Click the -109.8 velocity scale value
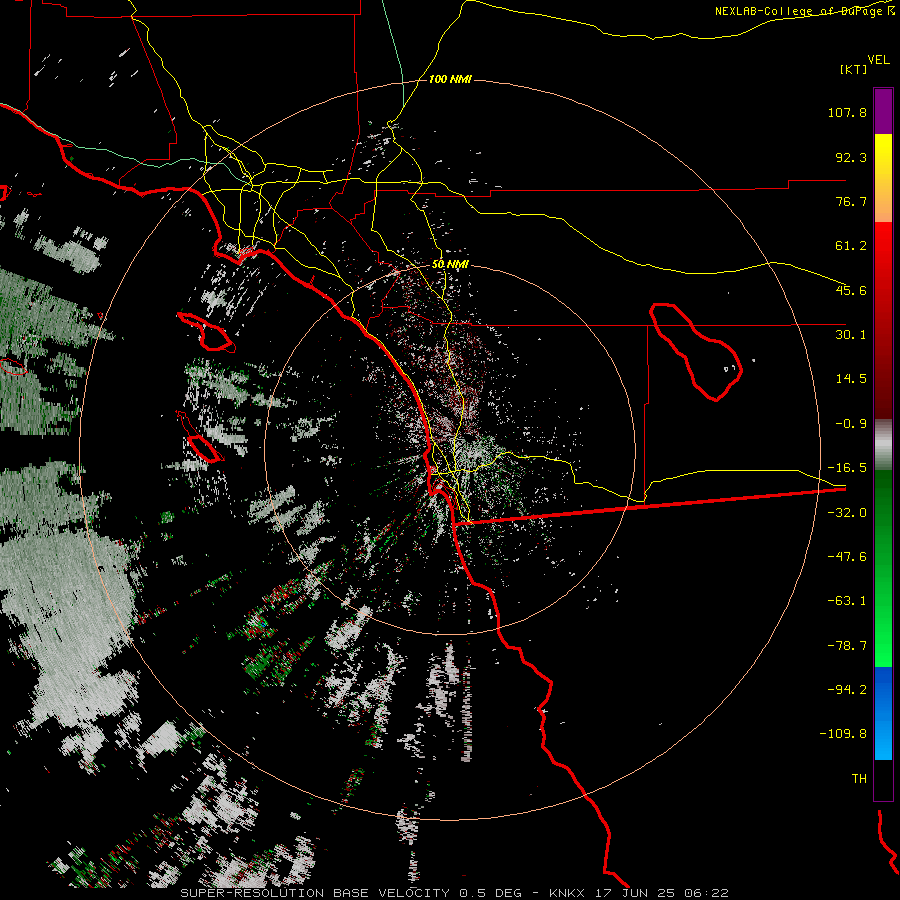This screenshot has height=900, width=900. pos(843,734)
